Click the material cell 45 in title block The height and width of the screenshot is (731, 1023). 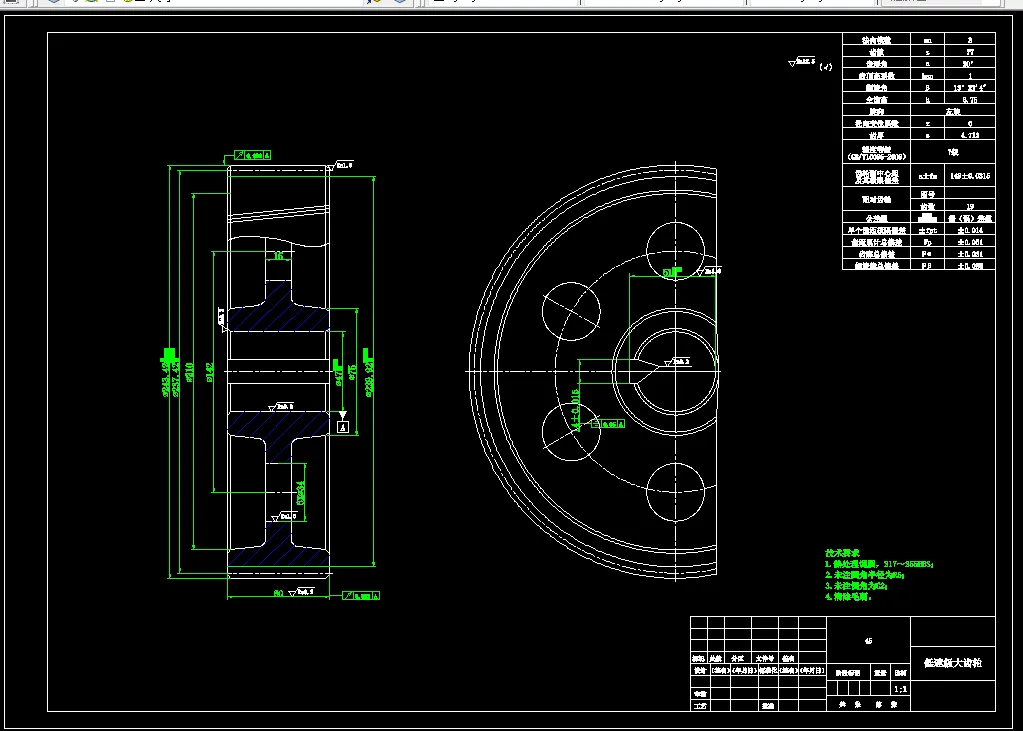868,642
